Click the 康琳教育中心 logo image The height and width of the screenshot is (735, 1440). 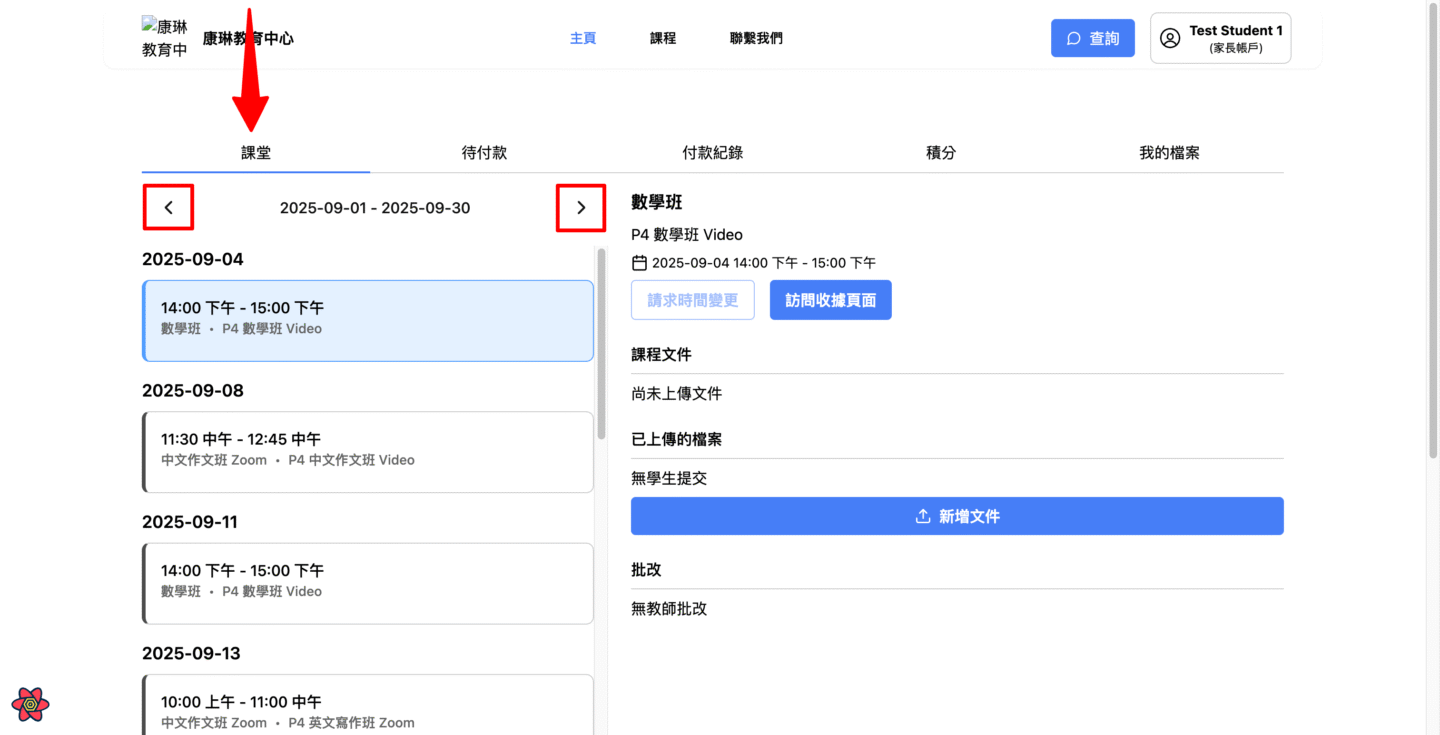tap(165, 38)
